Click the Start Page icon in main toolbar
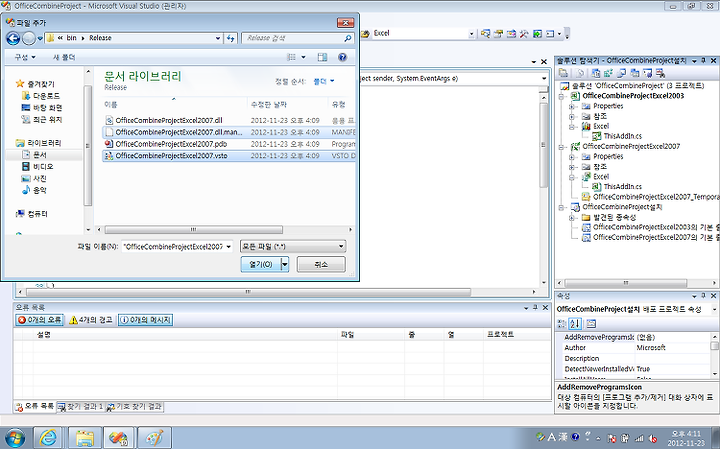Screen dimensions: 720x449 537,34
